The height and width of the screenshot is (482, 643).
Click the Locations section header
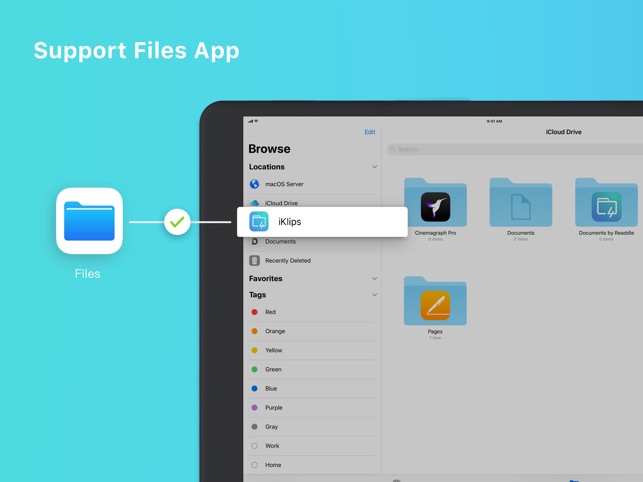267,167
